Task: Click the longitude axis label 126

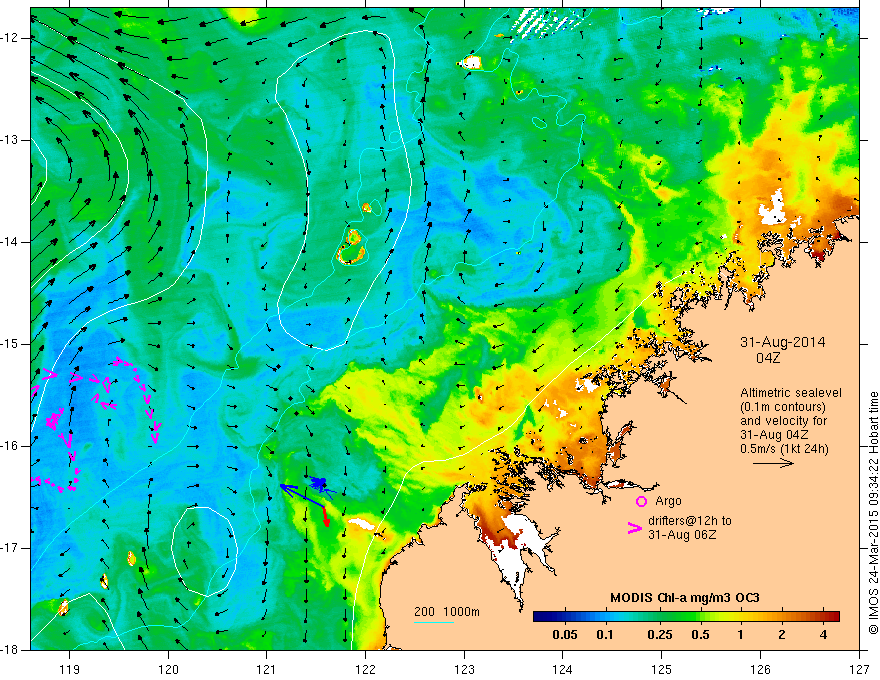Action: 760,669
